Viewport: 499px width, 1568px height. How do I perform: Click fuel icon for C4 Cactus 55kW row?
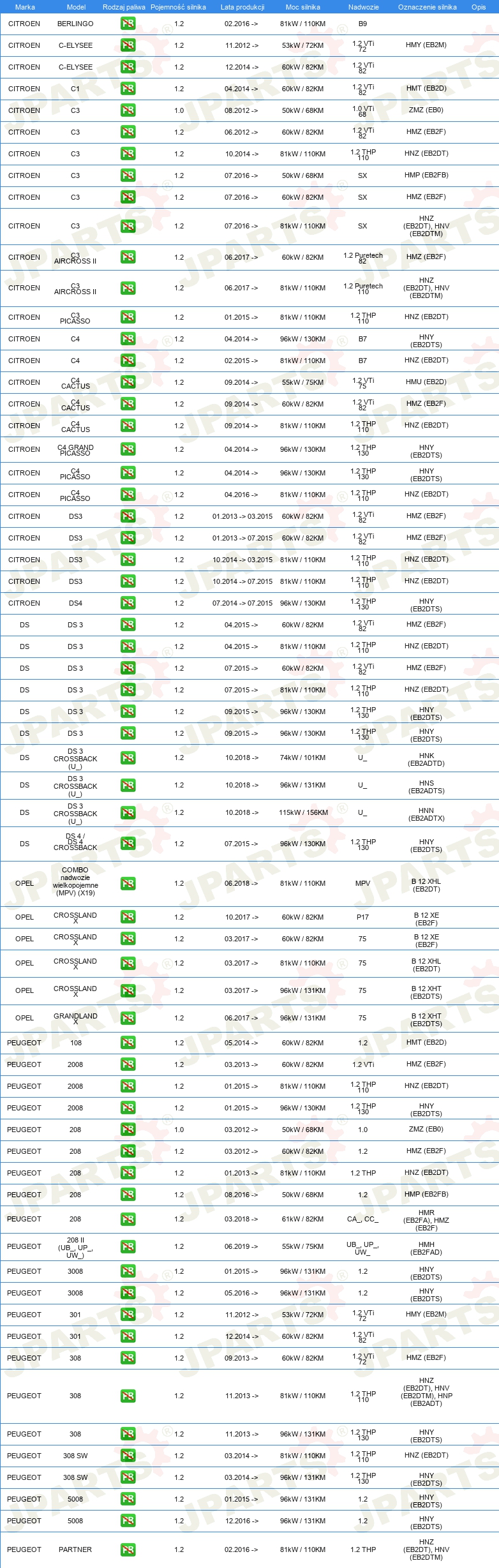coord(128,382)
